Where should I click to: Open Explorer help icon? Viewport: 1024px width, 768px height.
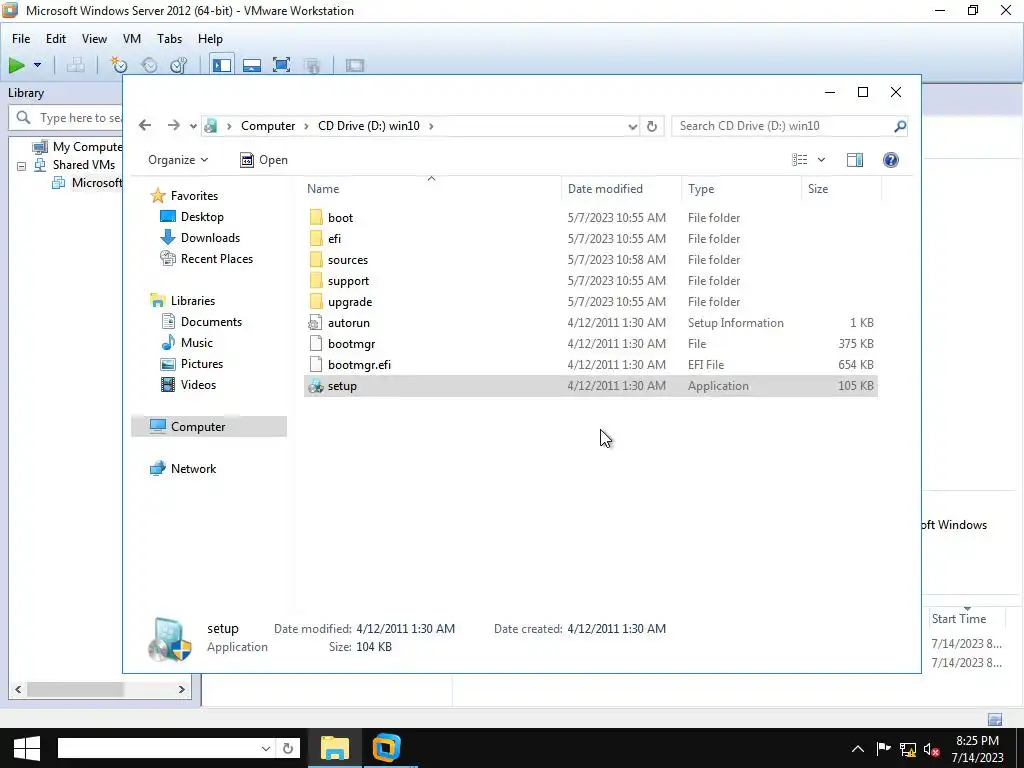coord(891,160)
